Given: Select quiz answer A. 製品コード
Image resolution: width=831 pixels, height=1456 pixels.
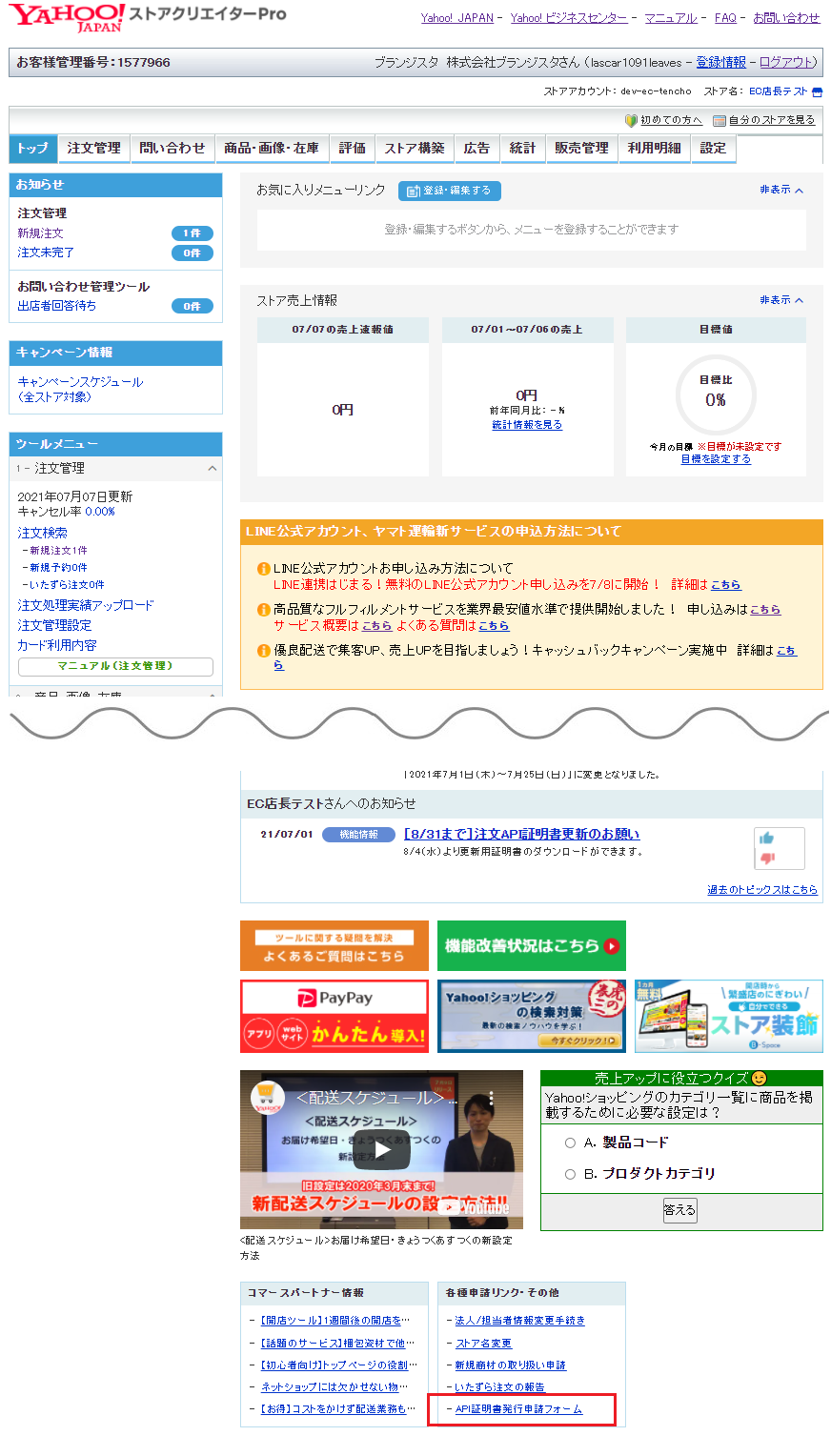Looking at the screenshot, I should pyautogui.click(x=570, y=1143).
